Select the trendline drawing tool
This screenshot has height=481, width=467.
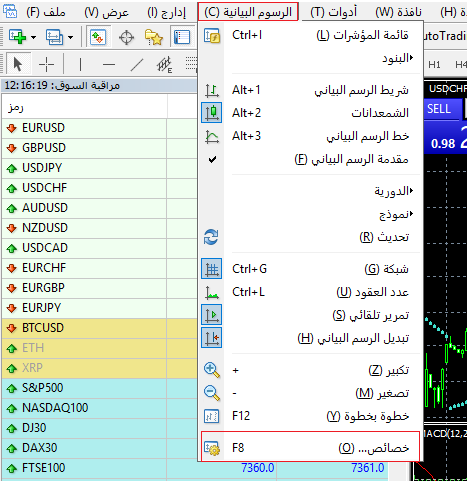pyautogui.click(x=137, y=64)
